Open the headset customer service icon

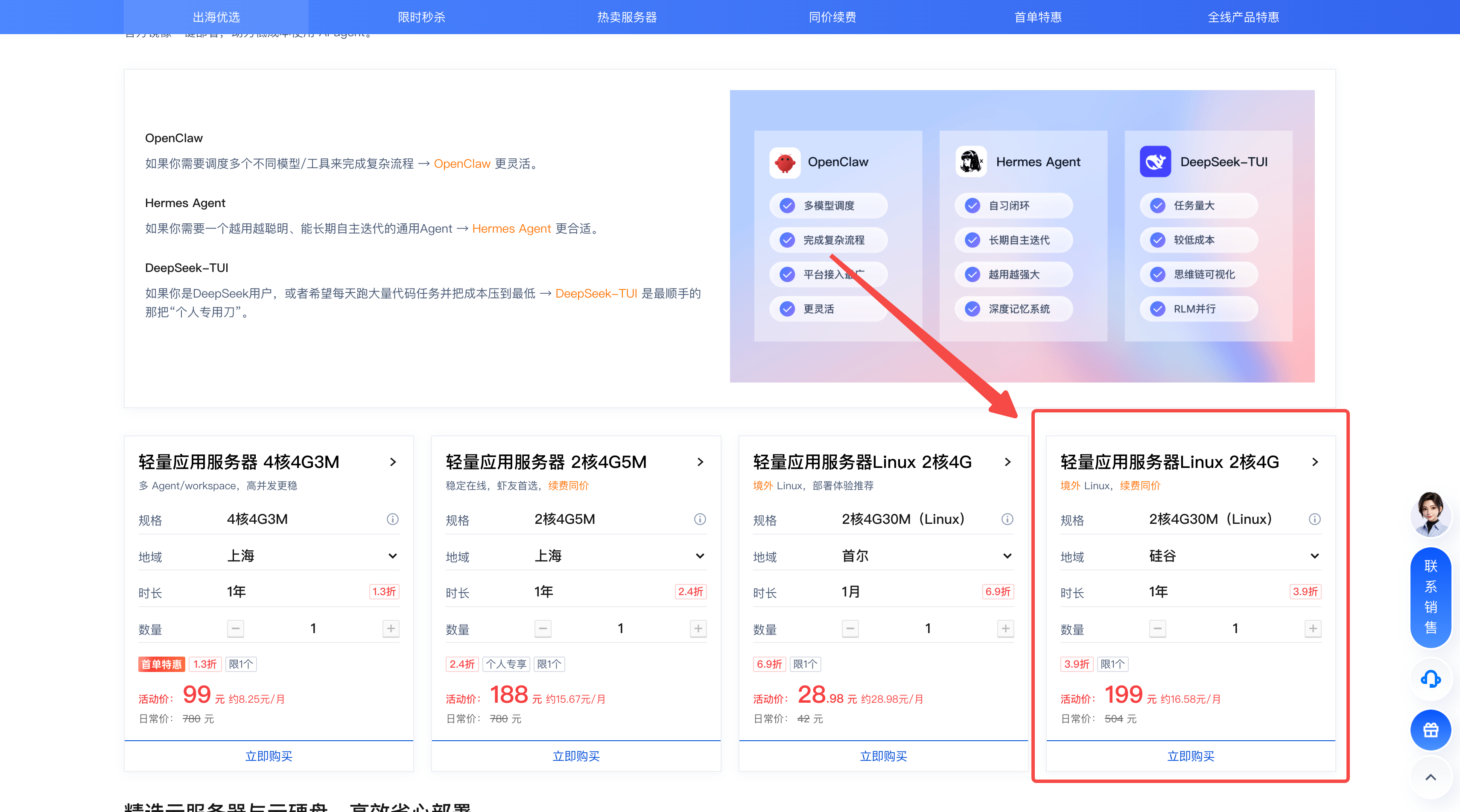(1431, 678)
